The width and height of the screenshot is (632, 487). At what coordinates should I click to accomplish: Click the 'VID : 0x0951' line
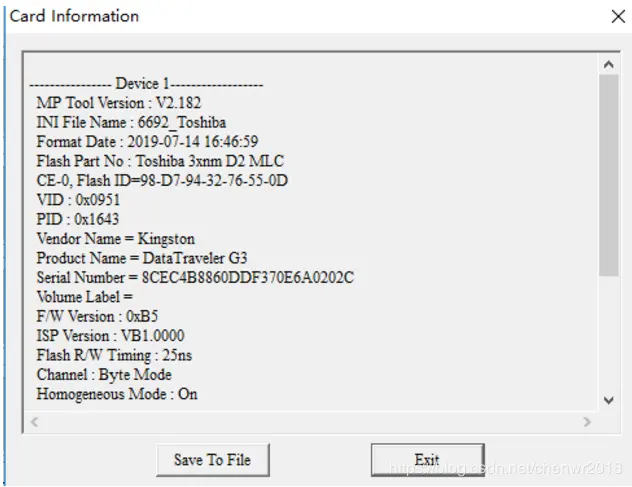click(78, 200)
